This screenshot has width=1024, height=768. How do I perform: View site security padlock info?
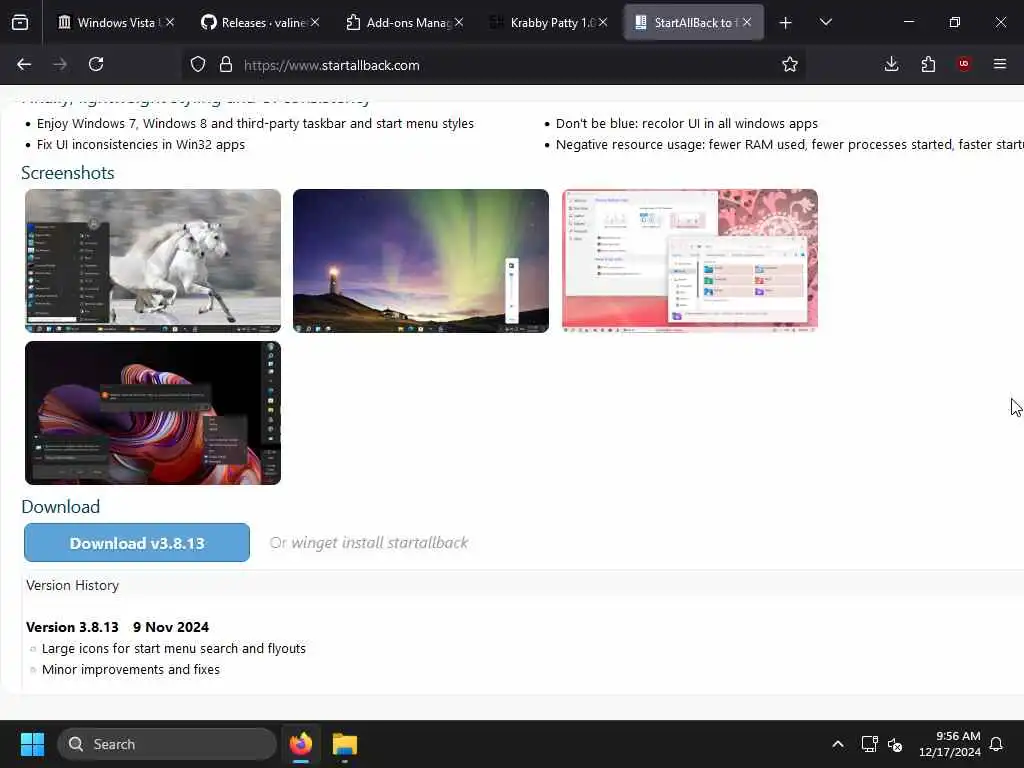click(x=226, y=65)
